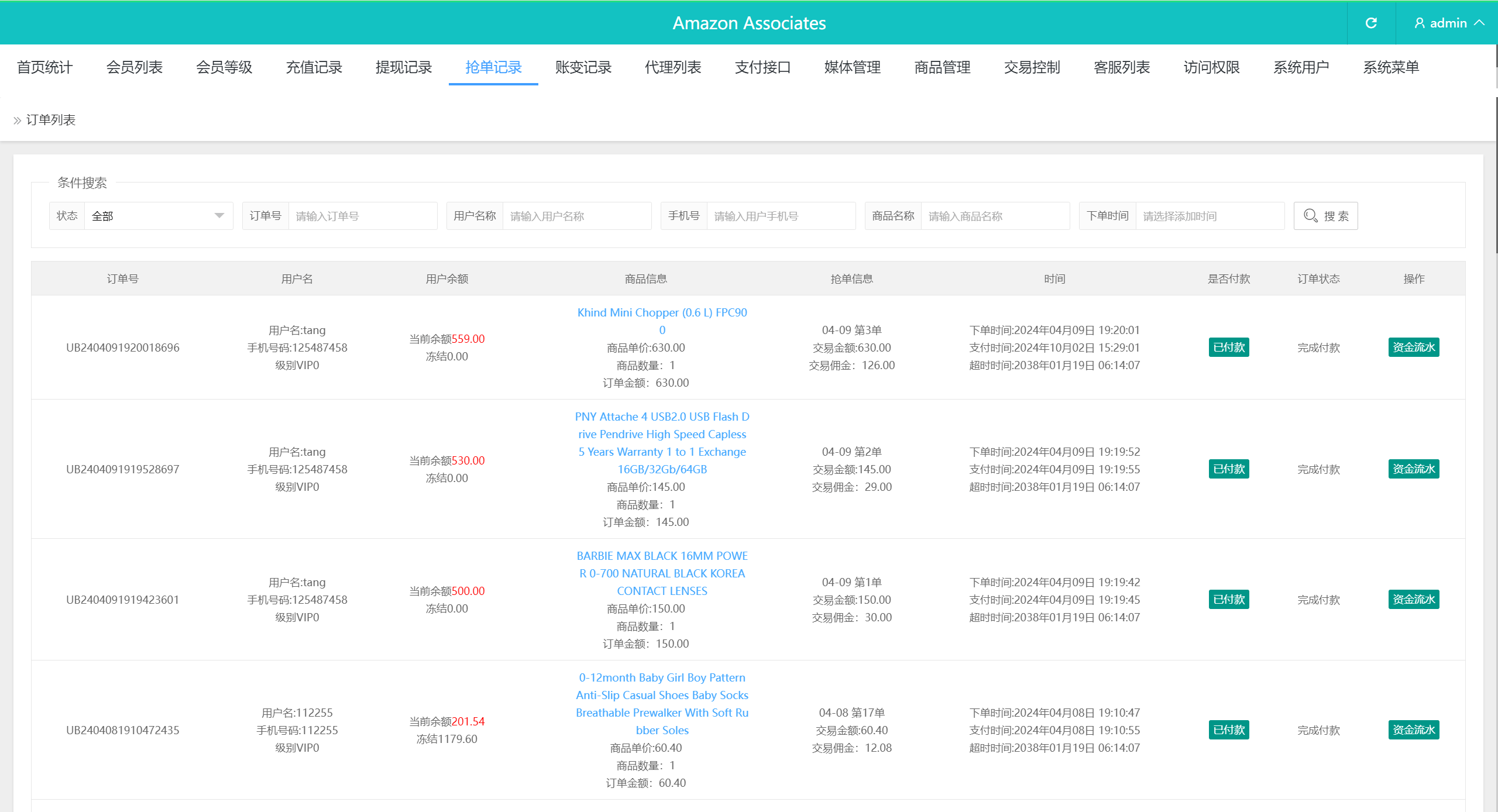Image resolution: width=1498 pixels, height=812 pixels.
Task: Click the 订单状态 column header
Action: point(1318,278)
